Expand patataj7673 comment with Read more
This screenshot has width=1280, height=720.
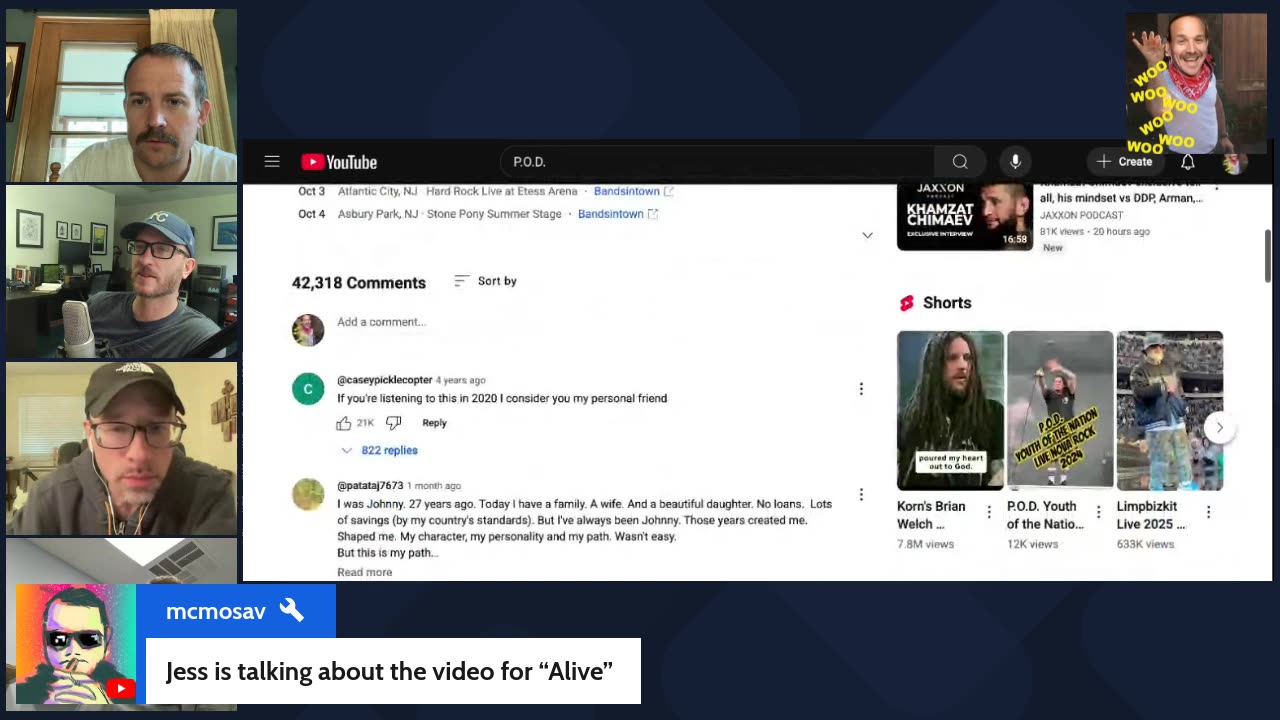364,572
